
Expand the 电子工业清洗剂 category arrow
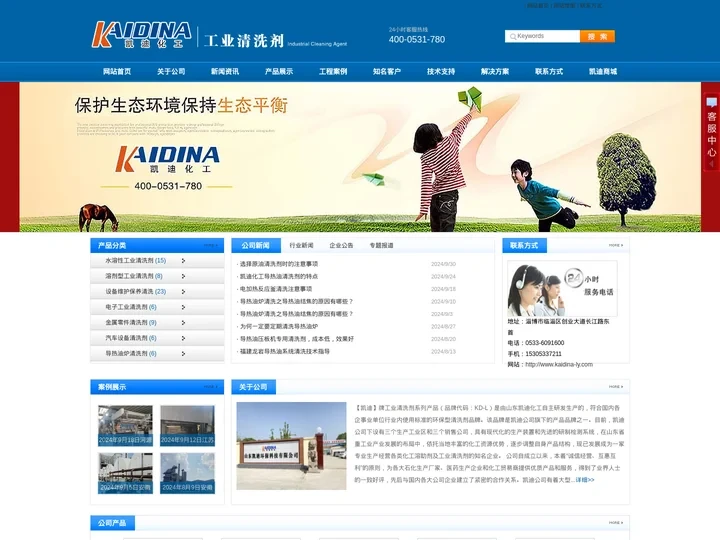(x=183, y=307)
